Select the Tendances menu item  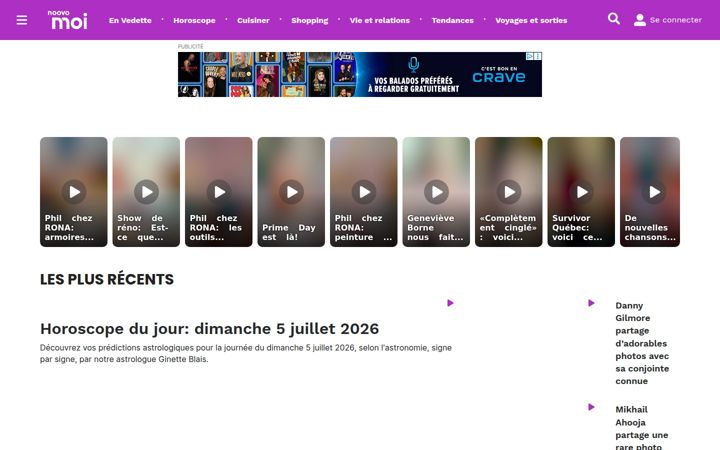452,20
